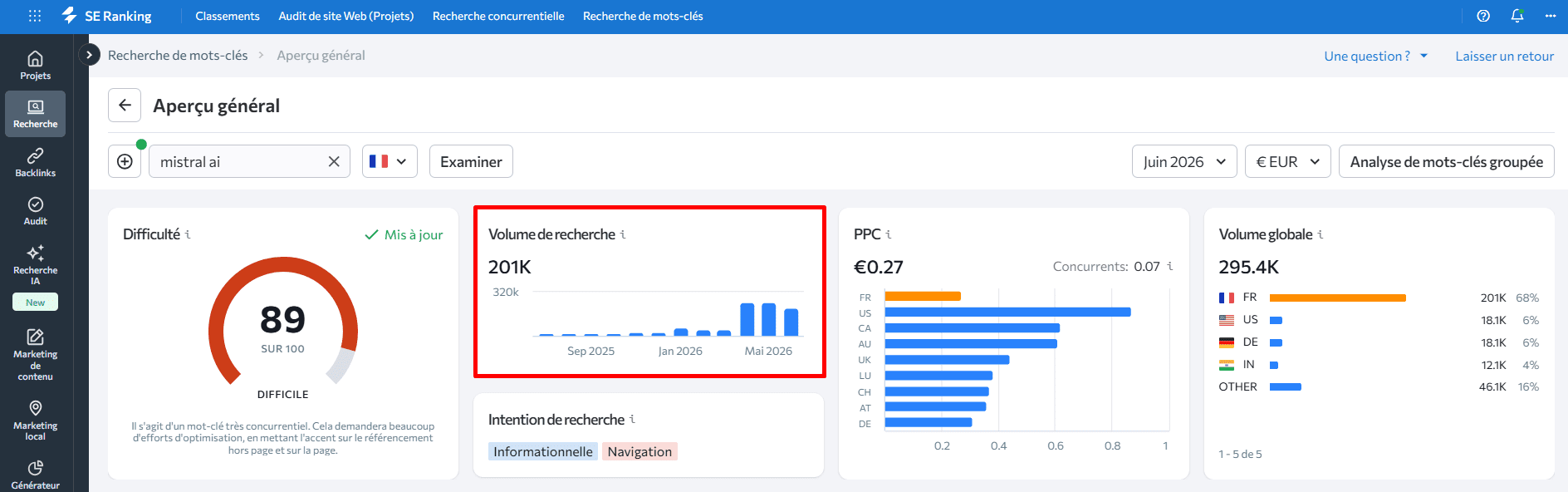Click the back arrow button
The height and width of the screenshot is (492, 1568).
click(x=125, y=106)
